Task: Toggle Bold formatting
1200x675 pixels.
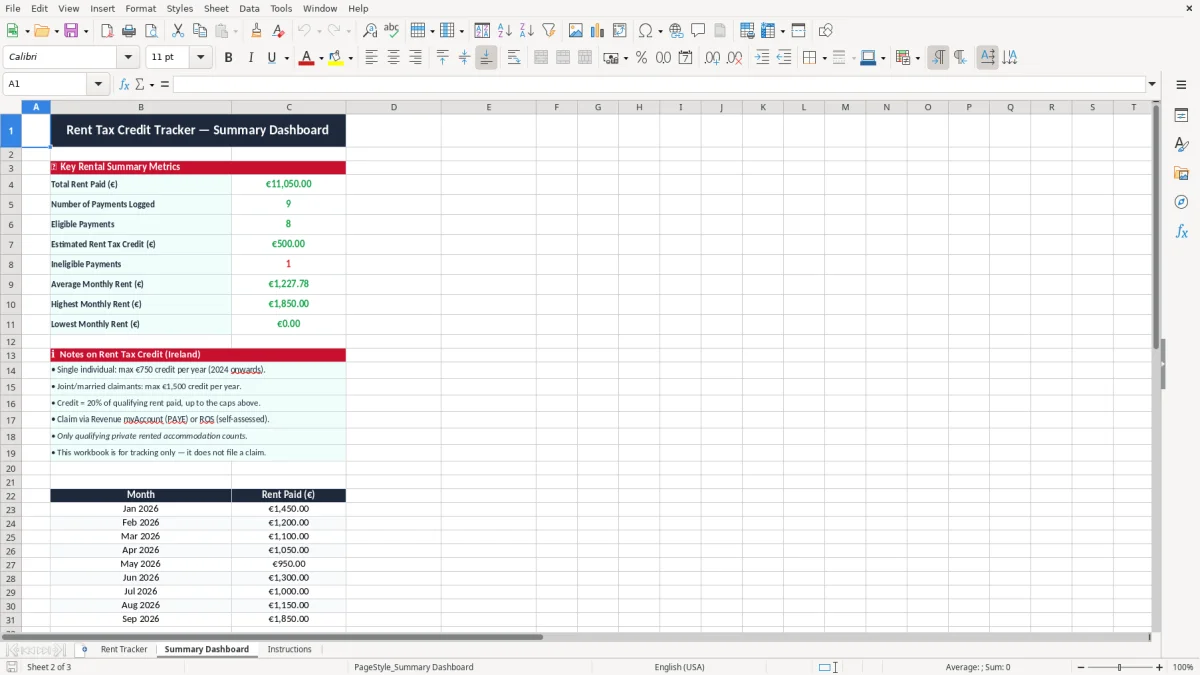Action: pos(228,58)
